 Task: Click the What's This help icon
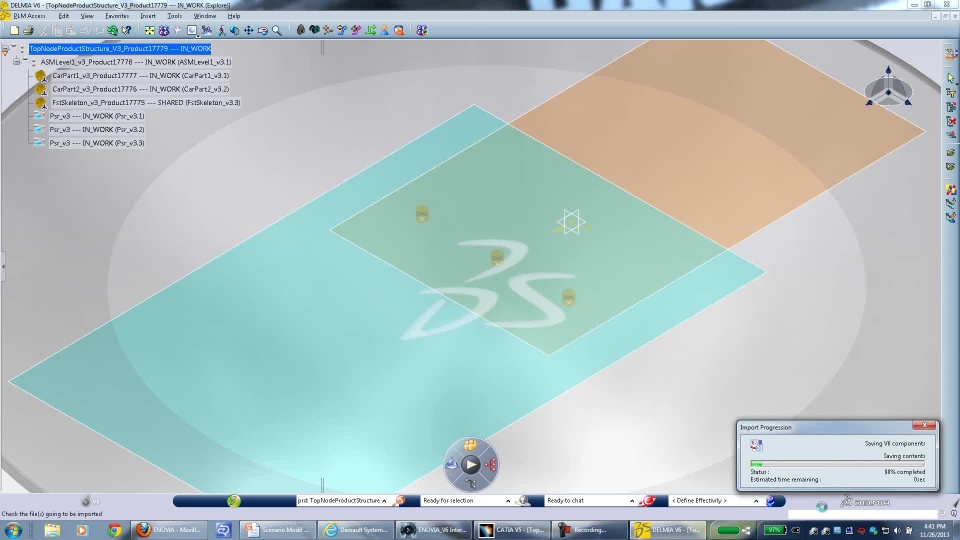127,30
